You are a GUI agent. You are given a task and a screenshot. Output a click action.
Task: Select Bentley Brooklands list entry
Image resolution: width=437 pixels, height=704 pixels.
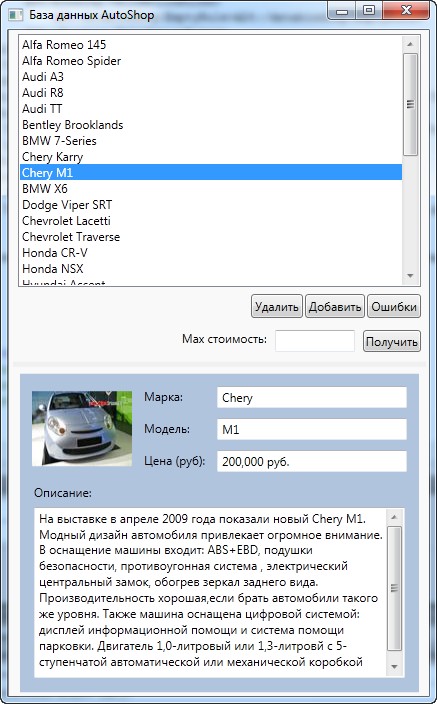tap(211, 125)
